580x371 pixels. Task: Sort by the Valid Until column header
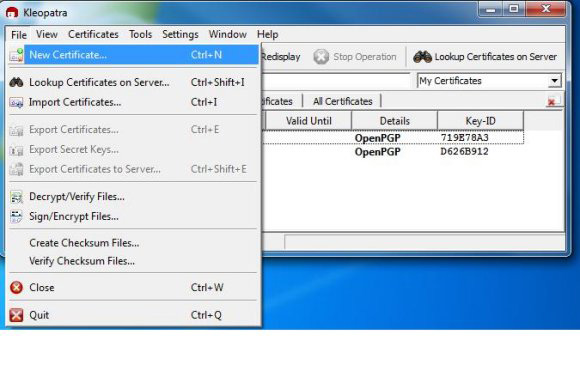tap(308, 121)
